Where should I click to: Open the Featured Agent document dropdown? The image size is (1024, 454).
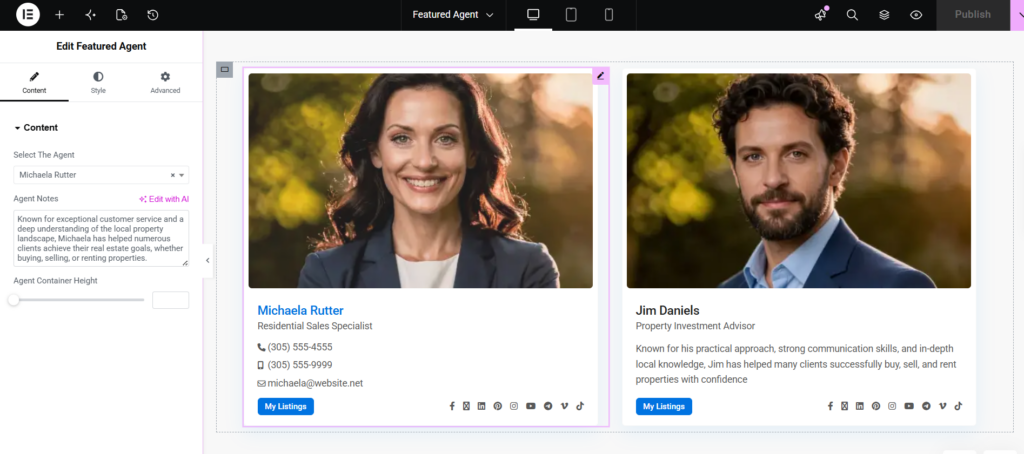453,14
